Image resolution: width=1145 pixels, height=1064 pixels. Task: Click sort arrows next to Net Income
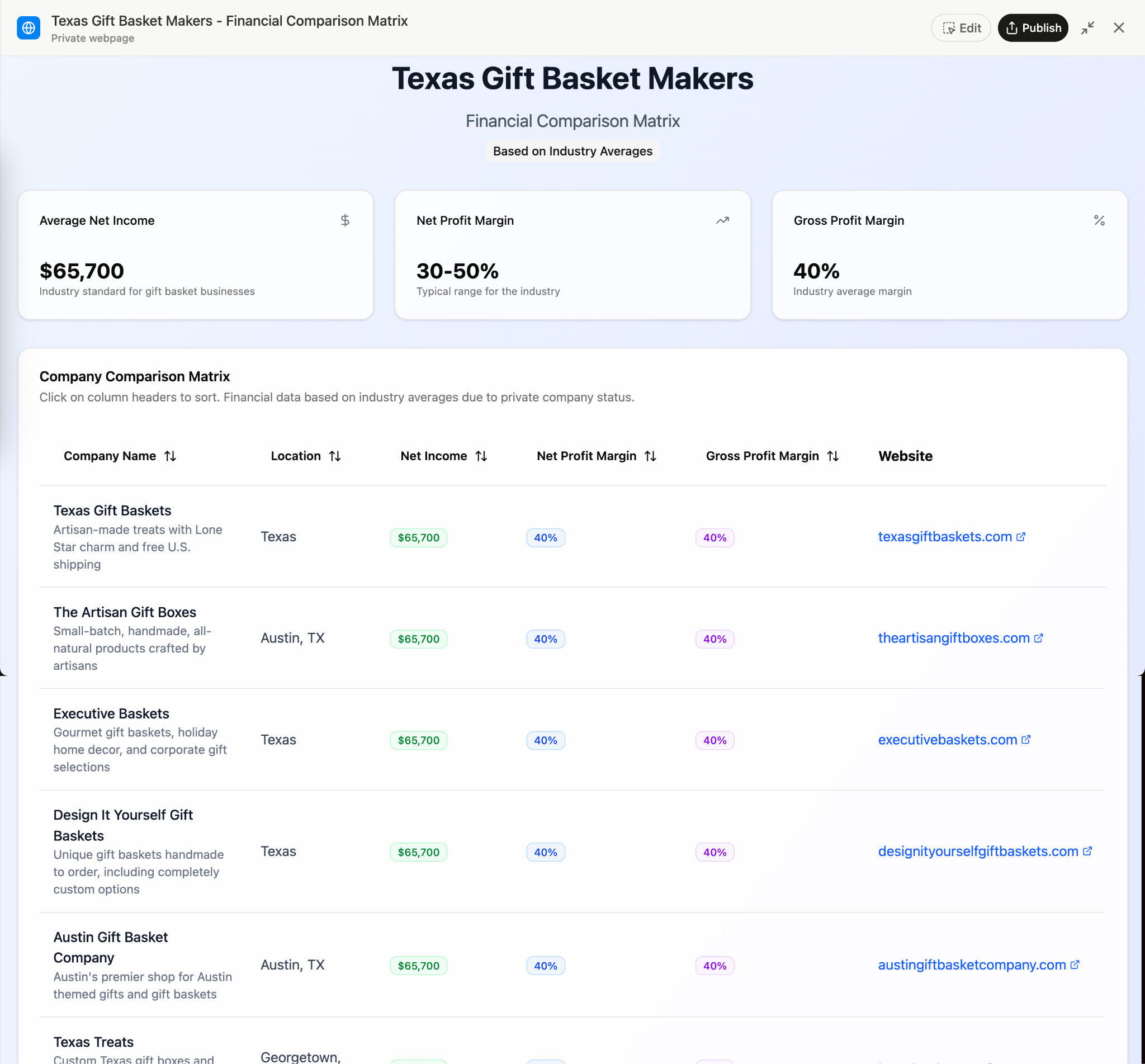click(481, 456)
